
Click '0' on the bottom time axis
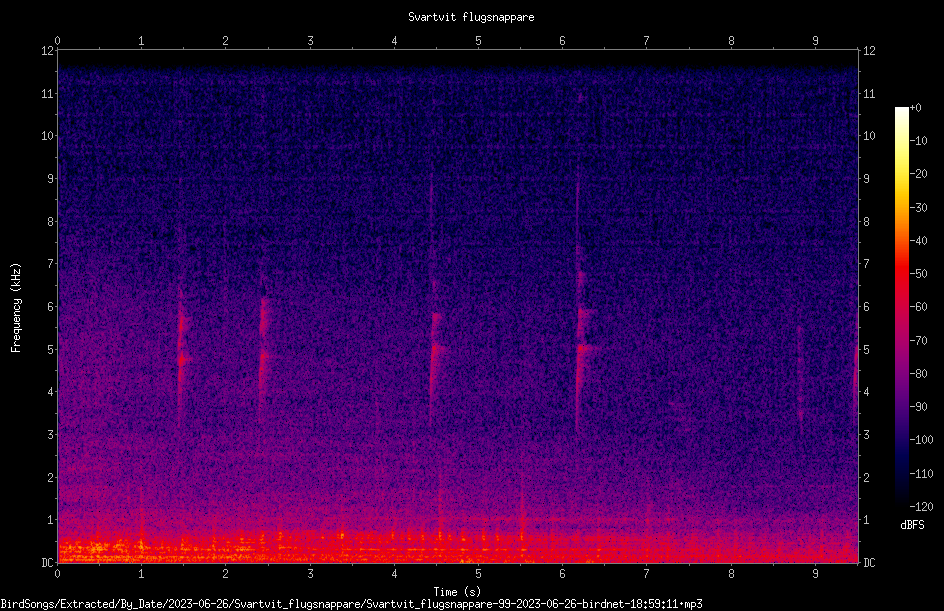pos(57,574)
